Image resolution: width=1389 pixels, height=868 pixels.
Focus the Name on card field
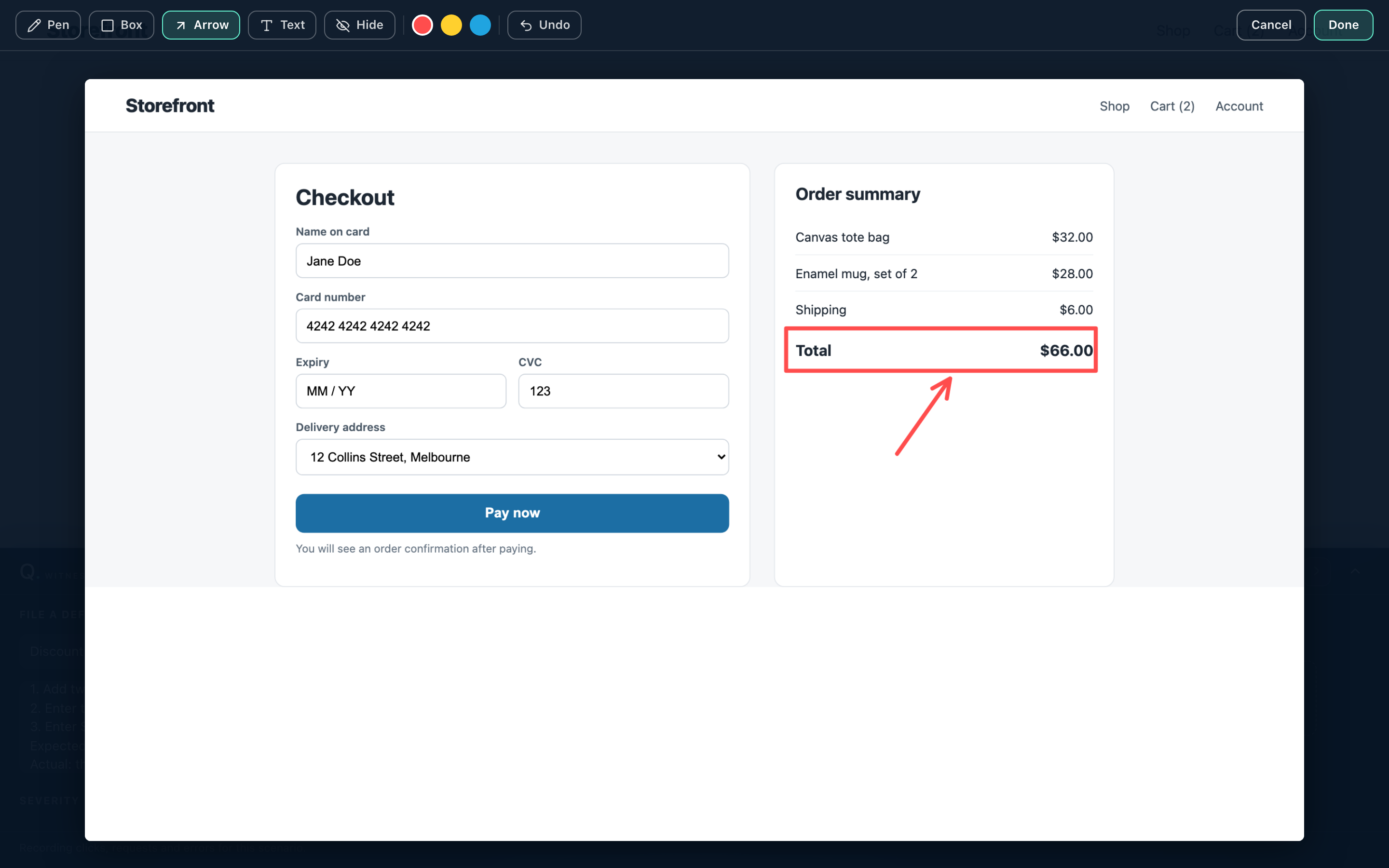click(512, 261)
